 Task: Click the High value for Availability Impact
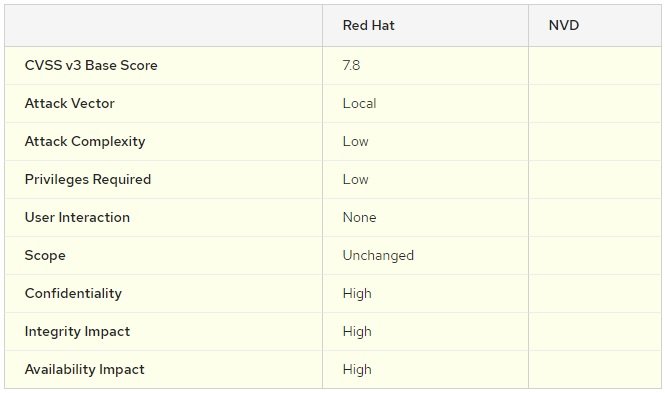[x=357, y=370]
